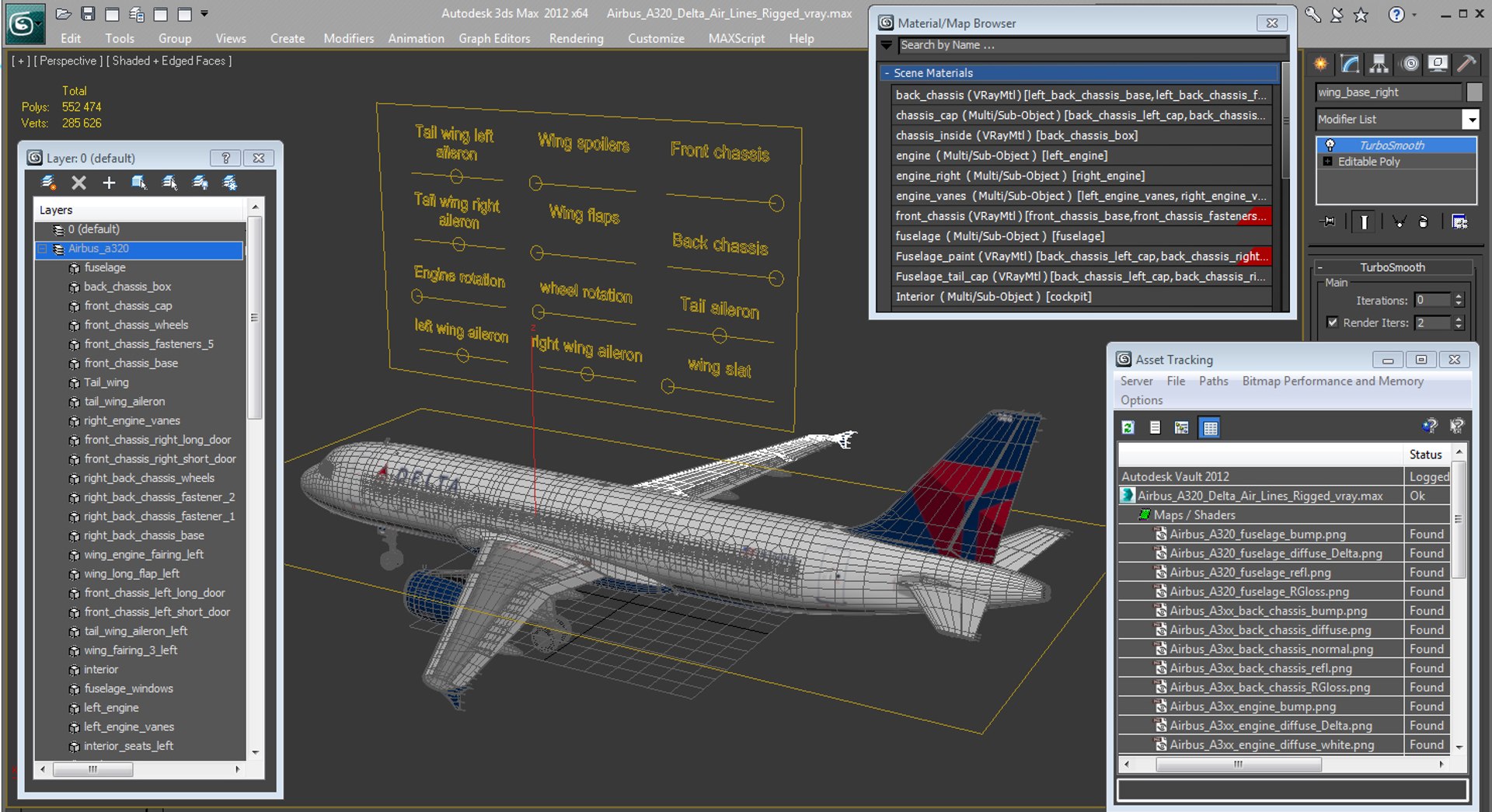1492x812 pixels.
Task: Click Layers column header in Layer dialog
Action: click(140, 210)
